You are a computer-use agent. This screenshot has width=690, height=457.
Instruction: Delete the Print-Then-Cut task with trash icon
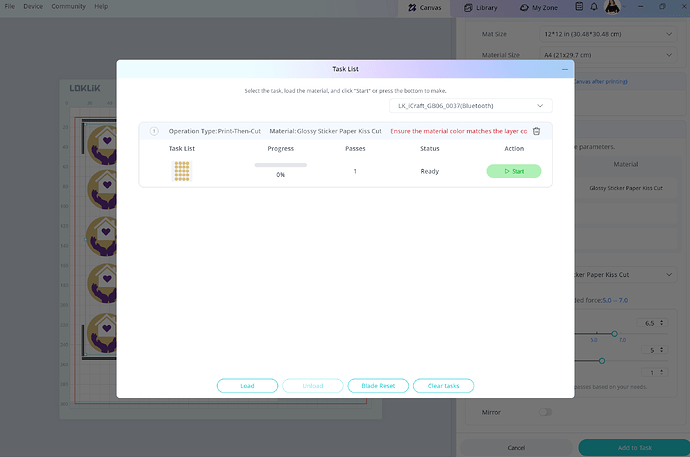[x=536, y=131]
